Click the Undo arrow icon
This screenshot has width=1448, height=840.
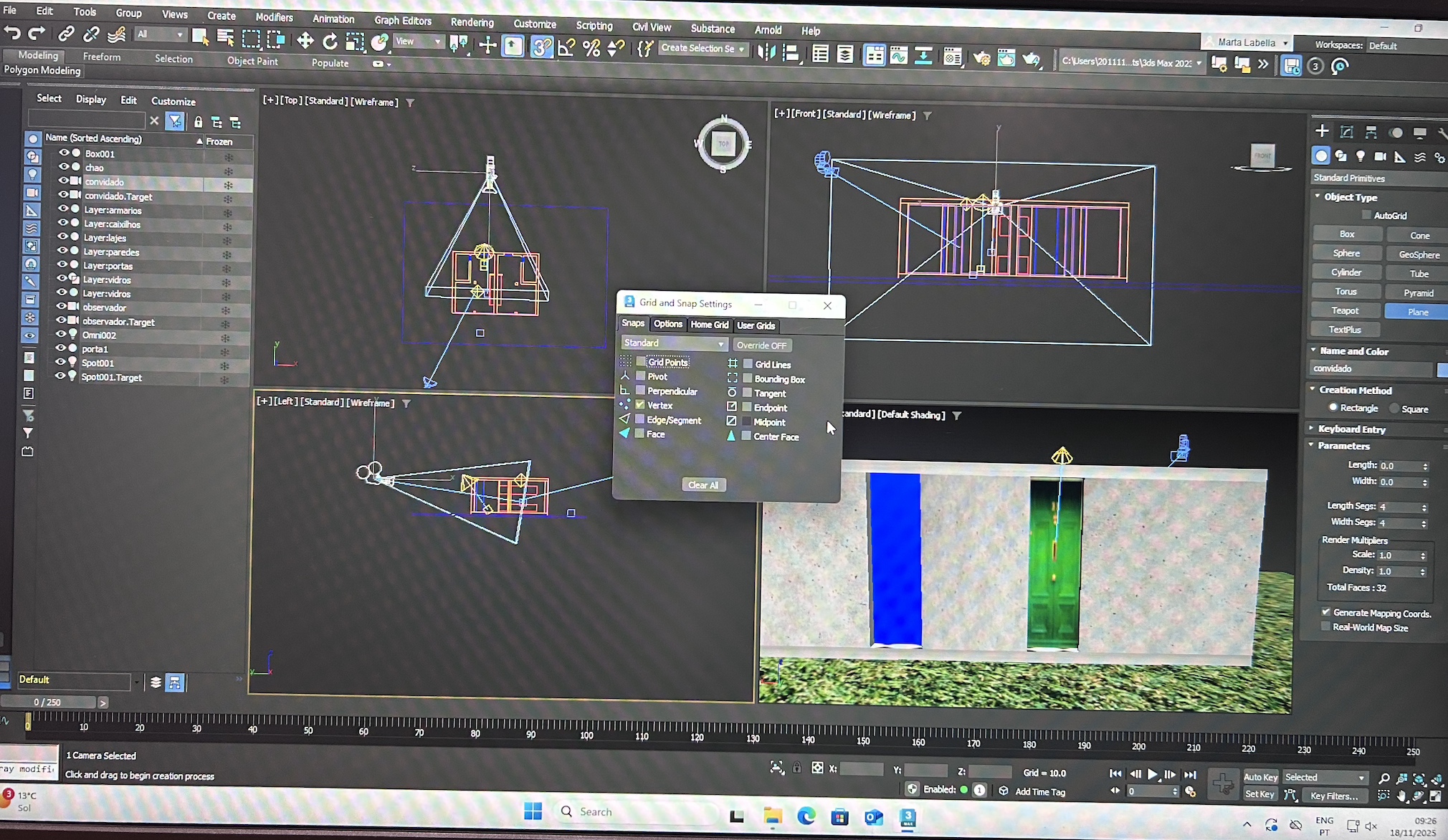[x=12, y=34]
